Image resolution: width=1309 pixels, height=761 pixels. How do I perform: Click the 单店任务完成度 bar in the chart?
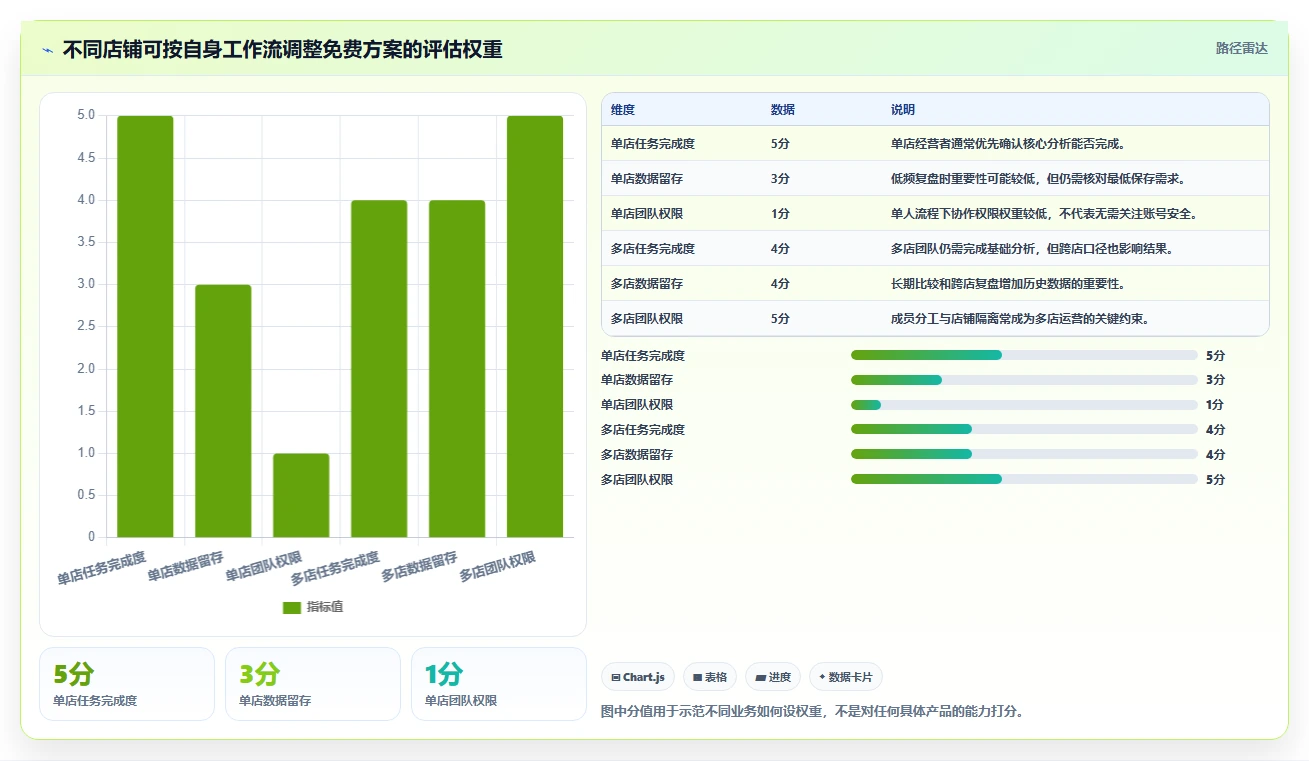145,326
